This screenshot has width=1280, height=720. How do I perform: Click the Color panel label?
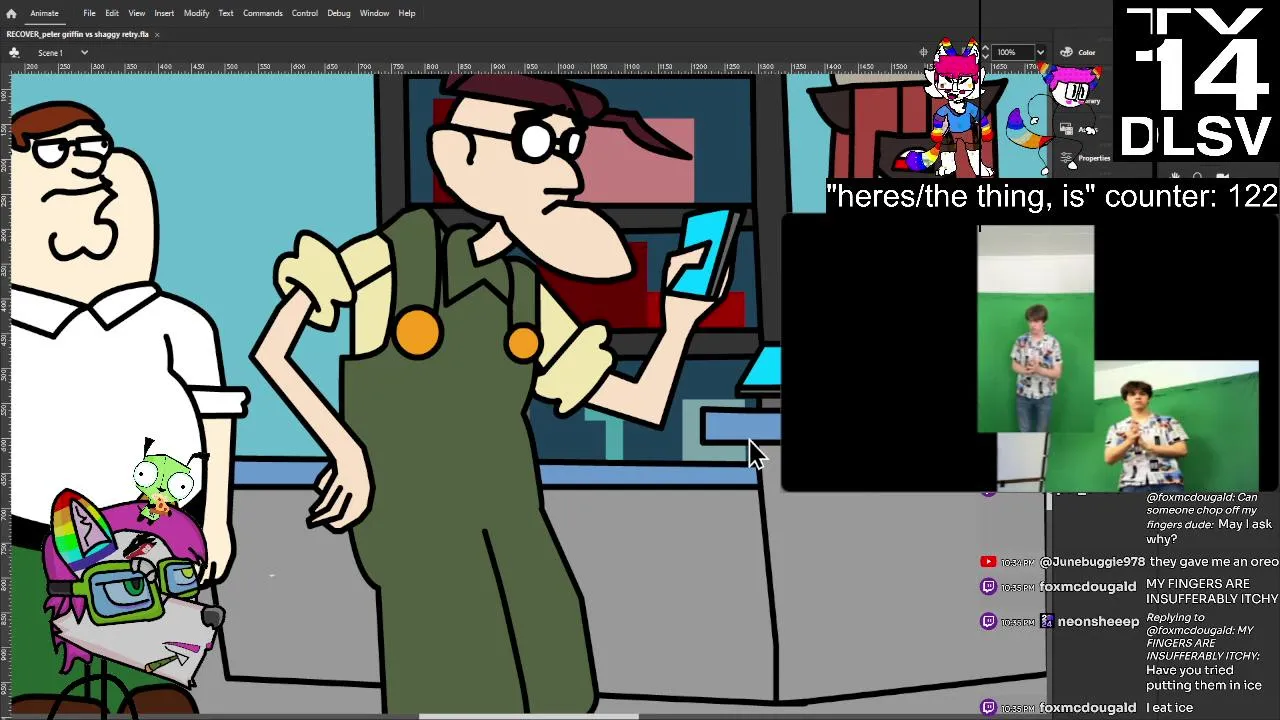pos(1087,52)
